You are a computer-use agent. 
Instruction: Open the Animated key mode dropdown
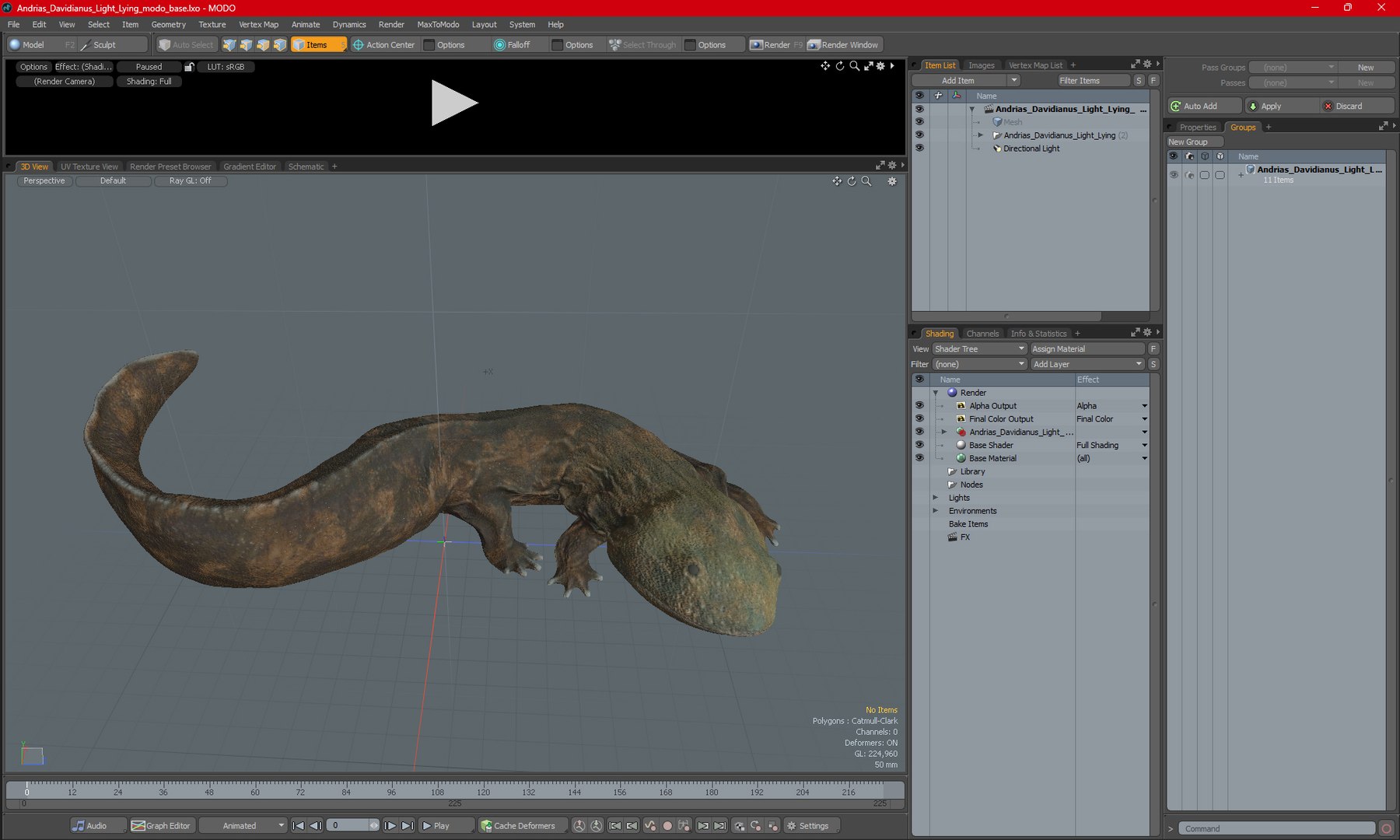click(243, 826)
